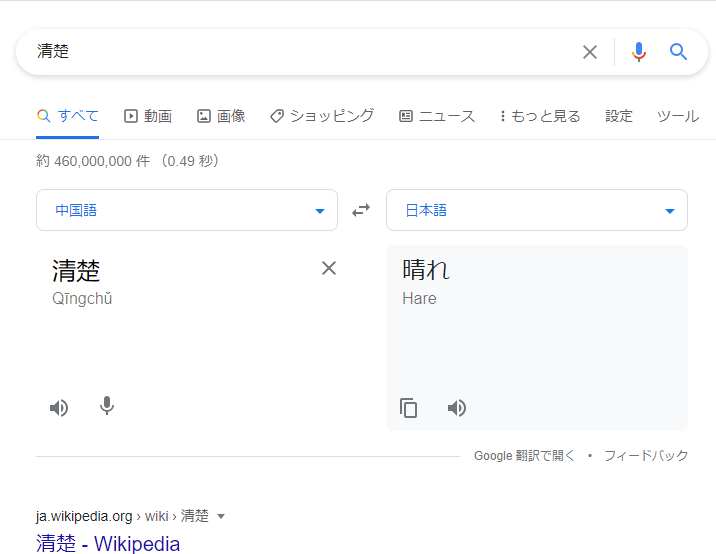This screenshot has width=716, height=554.
Task: Expand the Wikipedia result options arrow
Action: pyautogui.click(x=221, y=516)
